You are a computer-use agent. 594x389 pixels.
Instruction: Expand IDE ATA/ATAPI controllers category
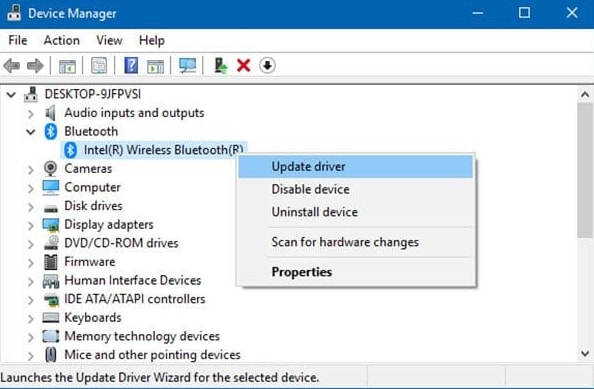(x=31, y=300)
